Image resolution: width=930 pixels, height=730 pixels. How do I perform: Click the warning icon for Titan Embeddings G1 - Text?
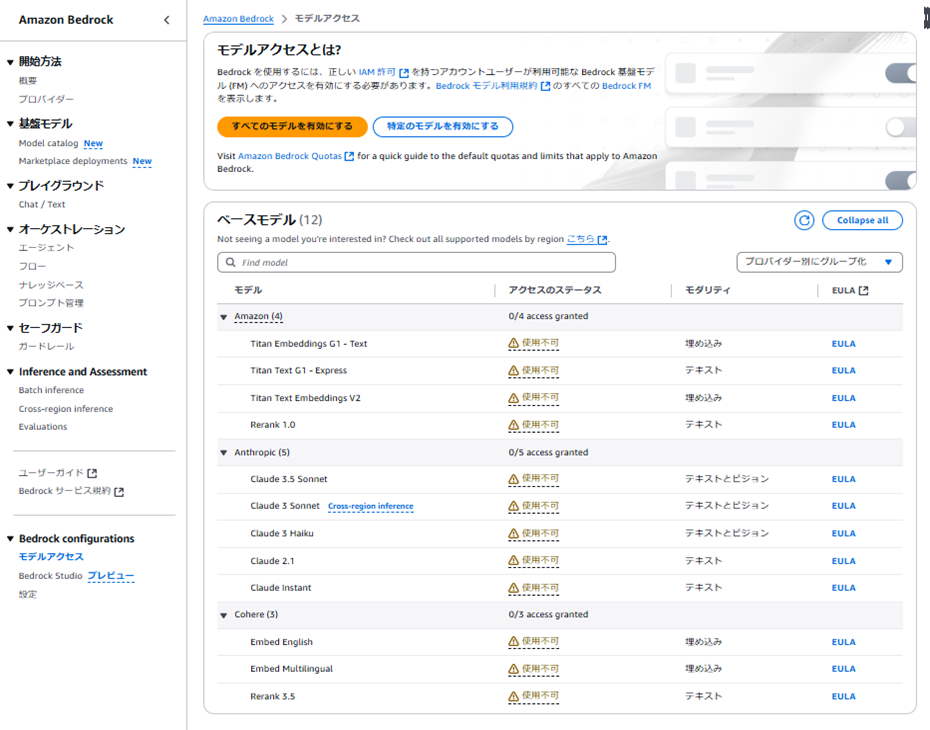click(514, 343)
